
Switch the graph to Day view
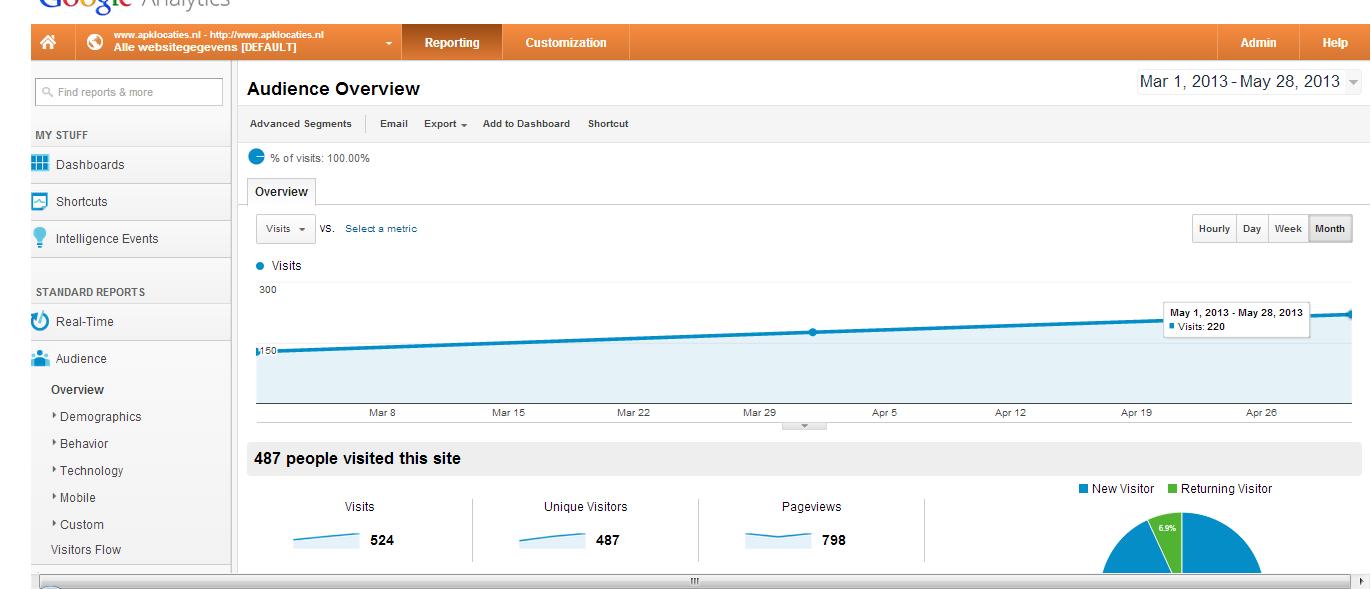tap(1252, 229)
